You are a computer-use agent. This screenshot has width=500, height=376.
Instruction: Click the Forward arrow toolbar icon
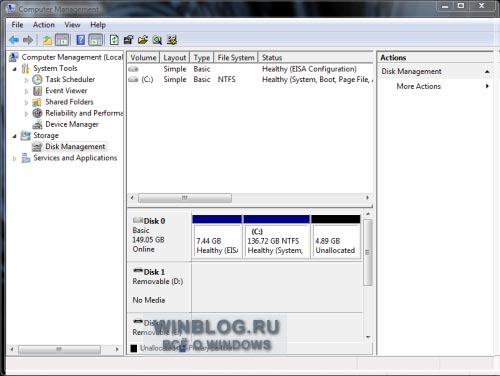click(28, 40)
